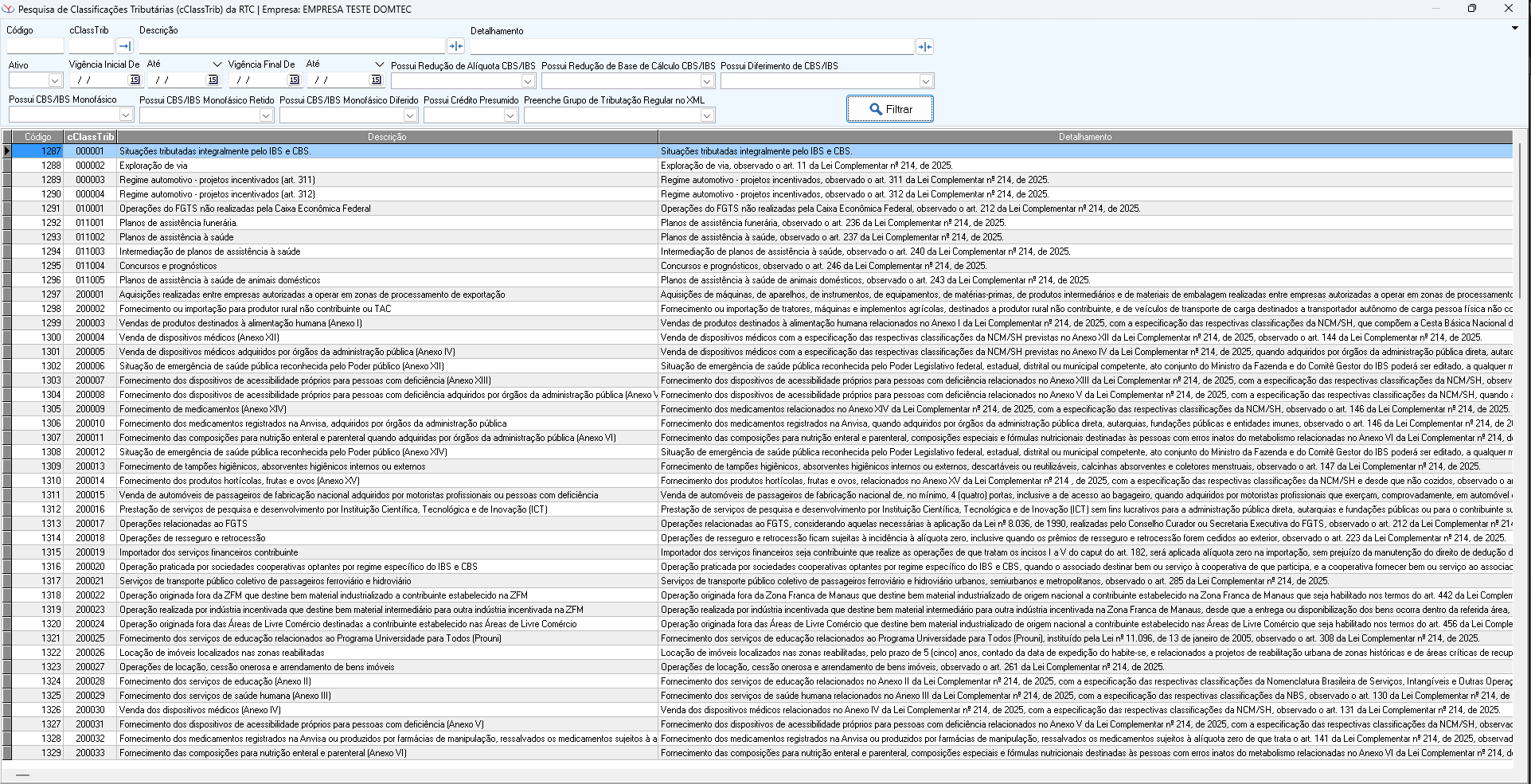This screenshot has height=784, width=1531.
Task: Open the Possui CBS/IBS Monofásico Retido dropdown
Action: tap(266, 115)
